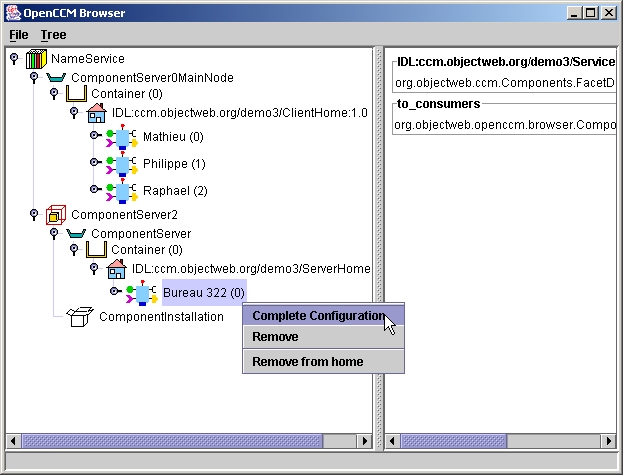
Task: Click the ComponentServer2 red cube icon
Action: tap(56, 215)
